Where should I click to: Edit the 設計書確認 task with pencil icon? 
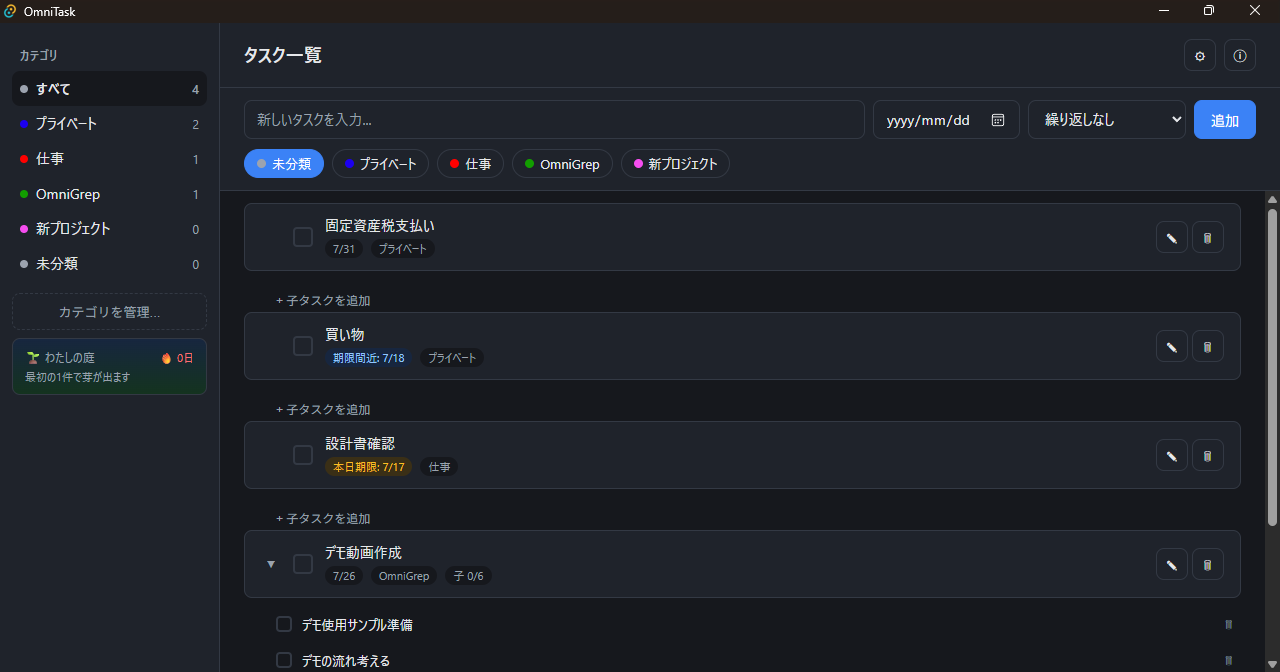point(1172,456)
